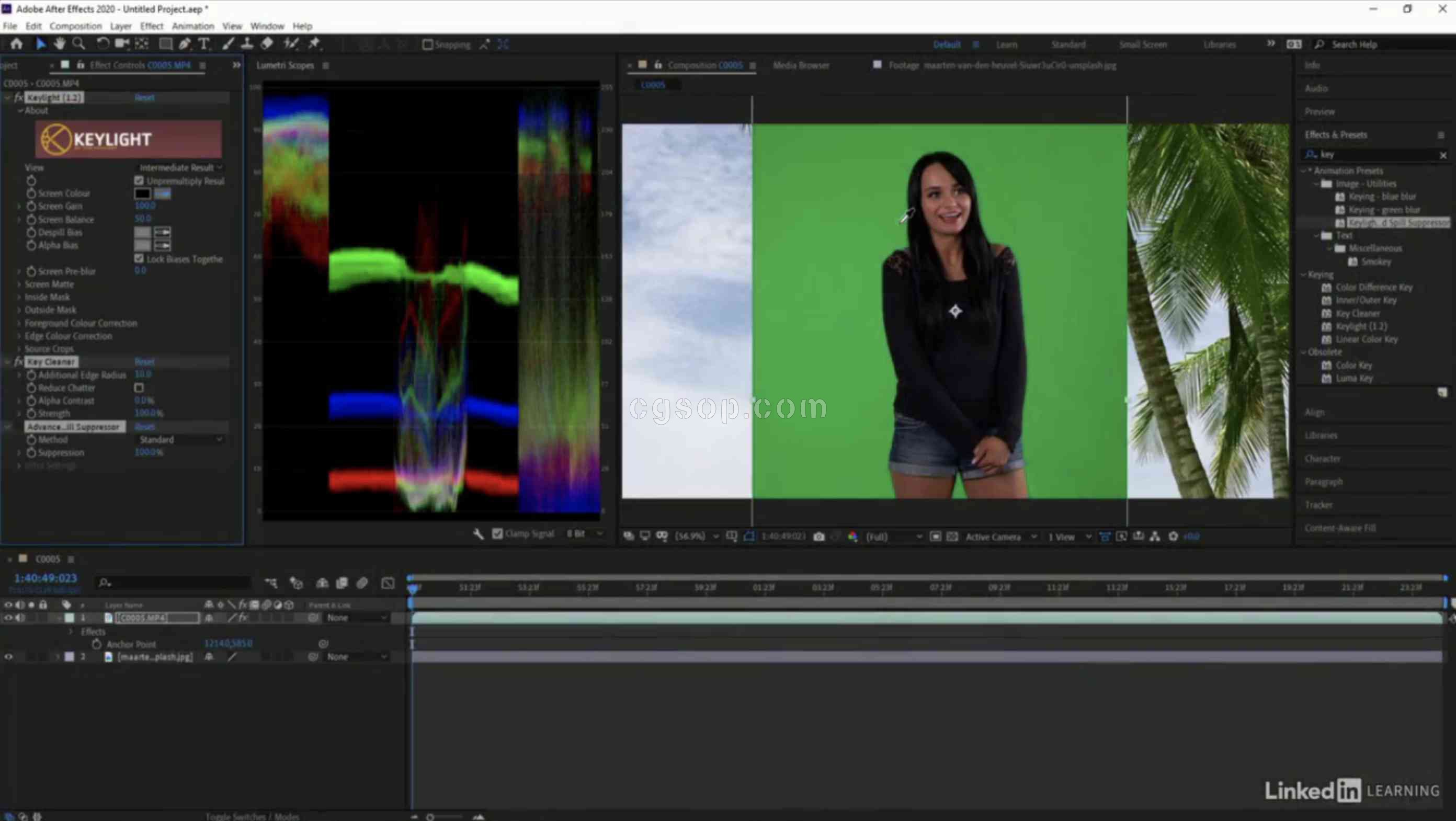Image resolution: width=1456 pixels, height=821 pixels.
Task: Select the Pen tool
Action: point(184,43)
